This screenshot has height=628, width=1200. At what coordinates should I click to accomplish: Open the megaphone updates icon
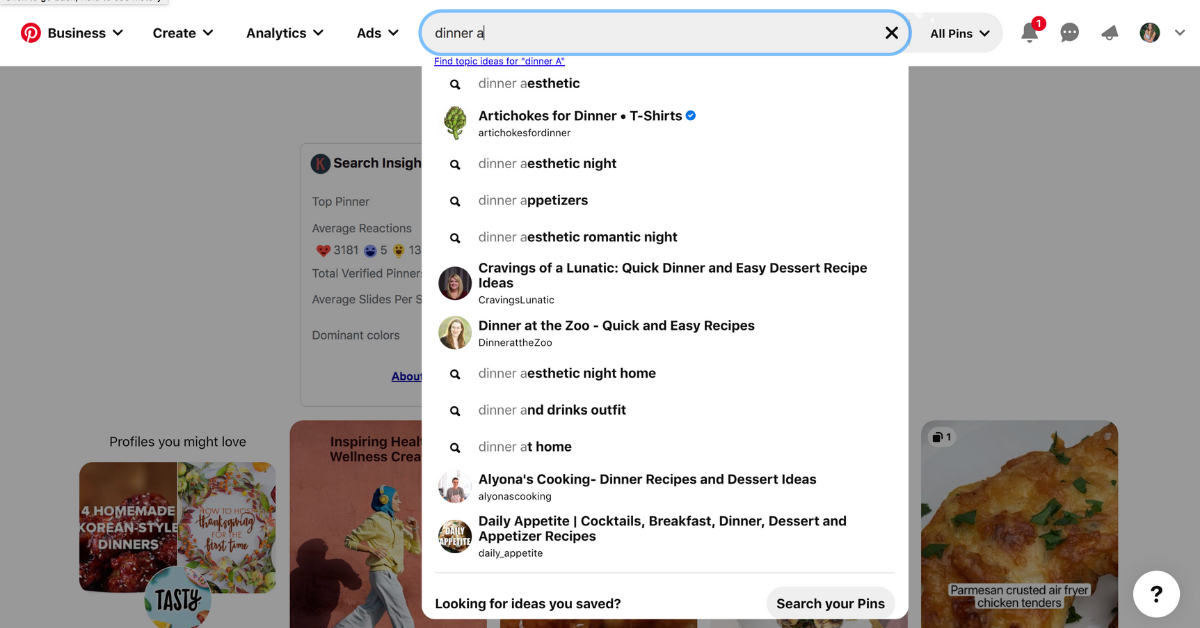pos(1110,33)
